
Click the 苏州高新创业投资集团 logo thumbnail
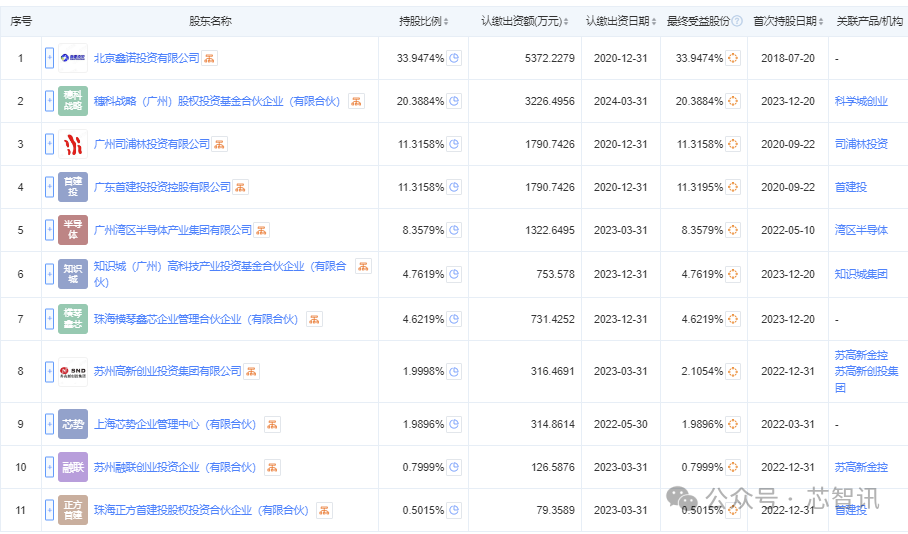pos(73,371)
